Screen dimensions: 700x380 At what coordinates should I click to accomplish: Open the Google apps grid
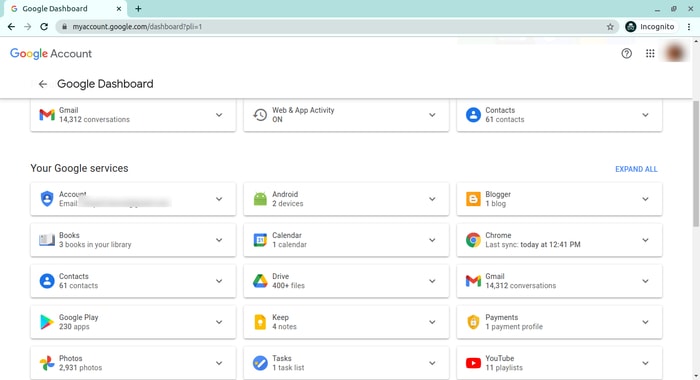click(650, 54)
